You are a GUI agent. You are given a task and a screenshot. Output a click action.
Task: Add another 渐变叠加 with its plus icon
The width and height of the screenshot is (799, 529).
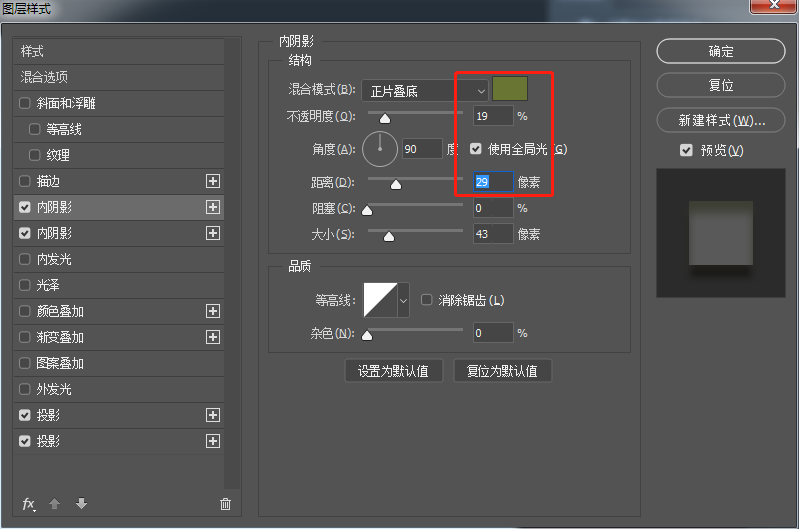(213, 337)
